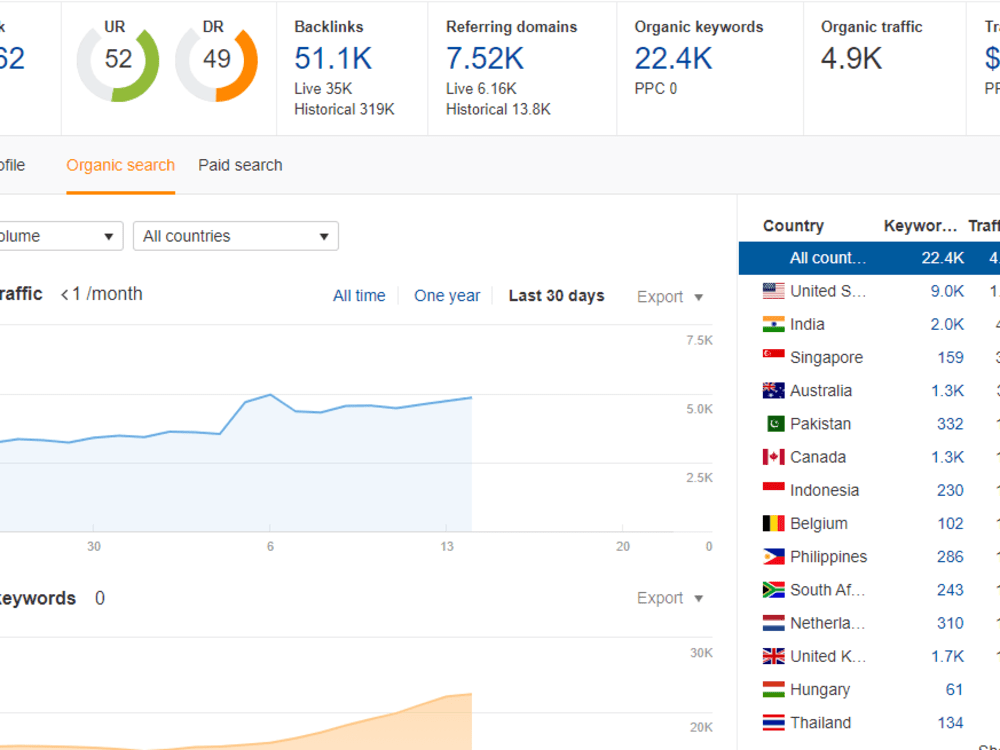The height and width of the screenshot is (750, 1000).
Task: Click the Live 35K backlinks text
Action: [323, 88]
